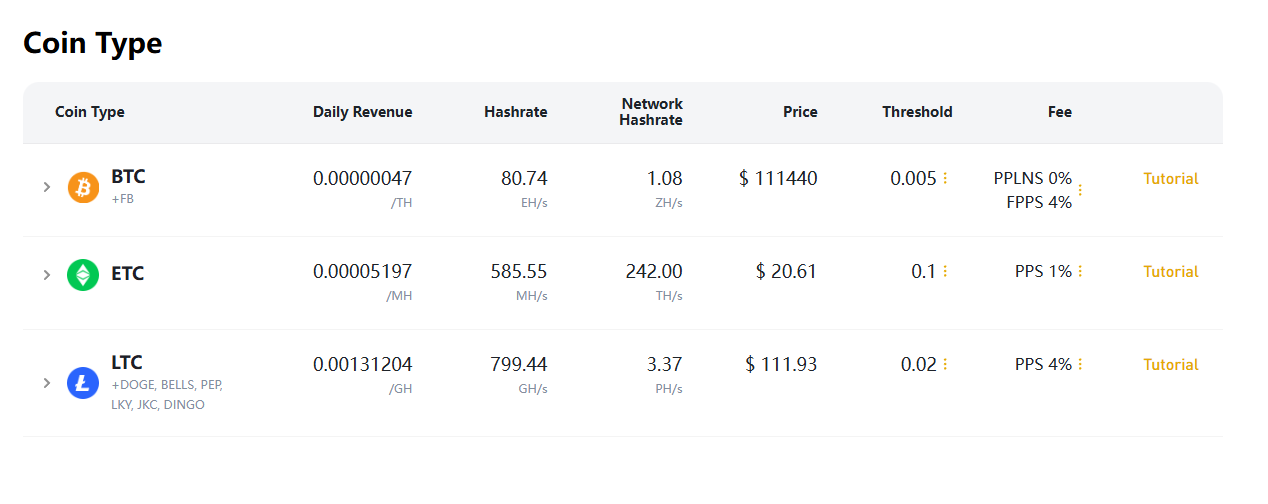Image resolution: width=1268 pixels, height=504 pixels.
Task: Open the LTC Tutorial link
Action: [x=1171, y=365]
